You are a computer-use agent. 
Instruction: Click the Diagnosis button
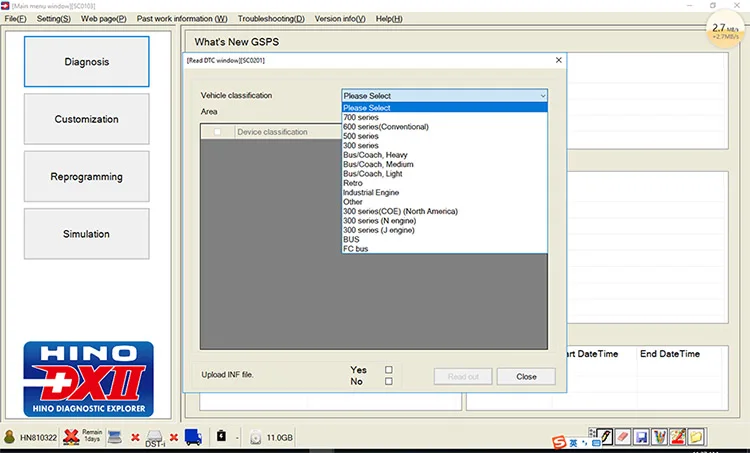[87, 62]
